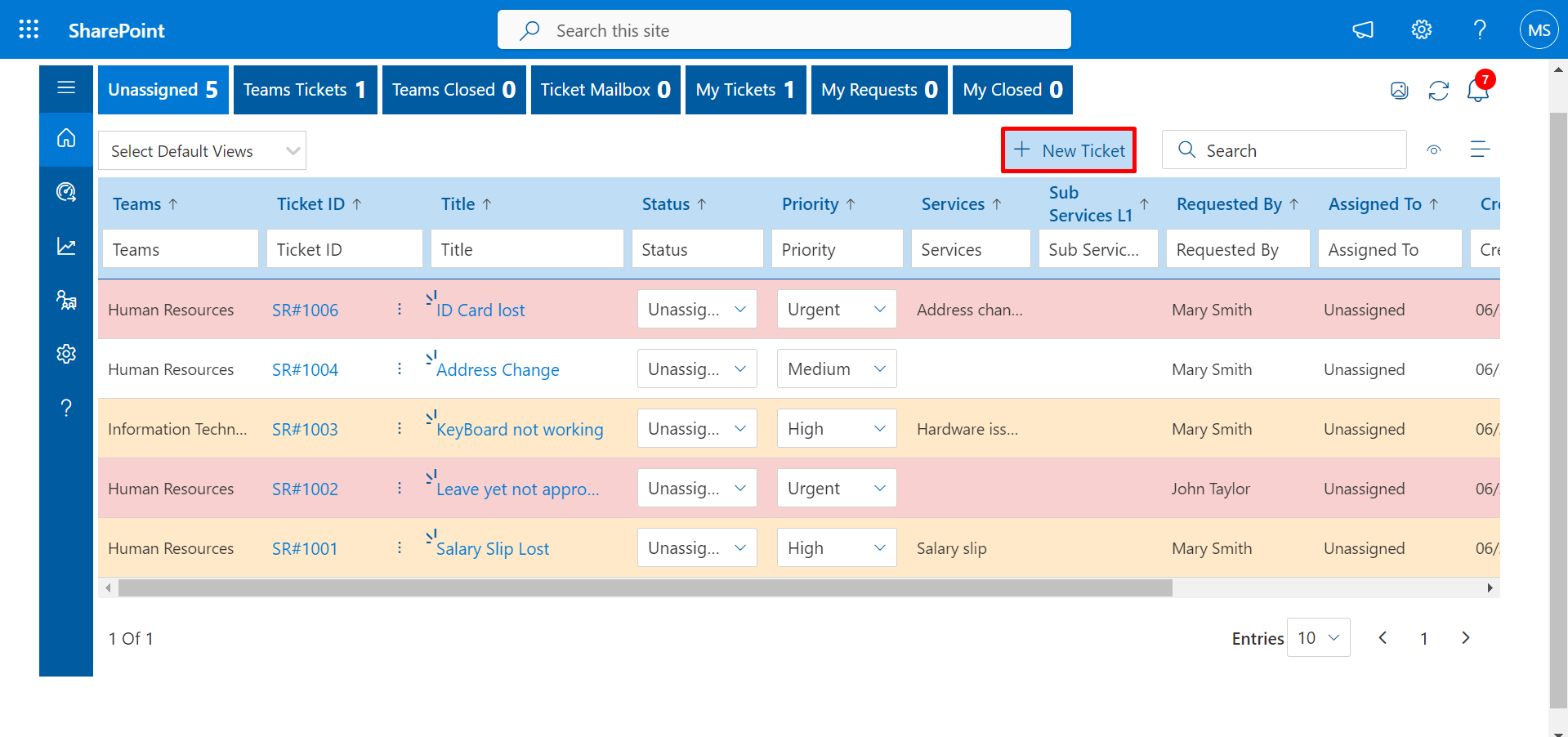Open the three-dot menu for SR#1003
The height and width of the screenshot is (737, 1568).
click(400, 428)
